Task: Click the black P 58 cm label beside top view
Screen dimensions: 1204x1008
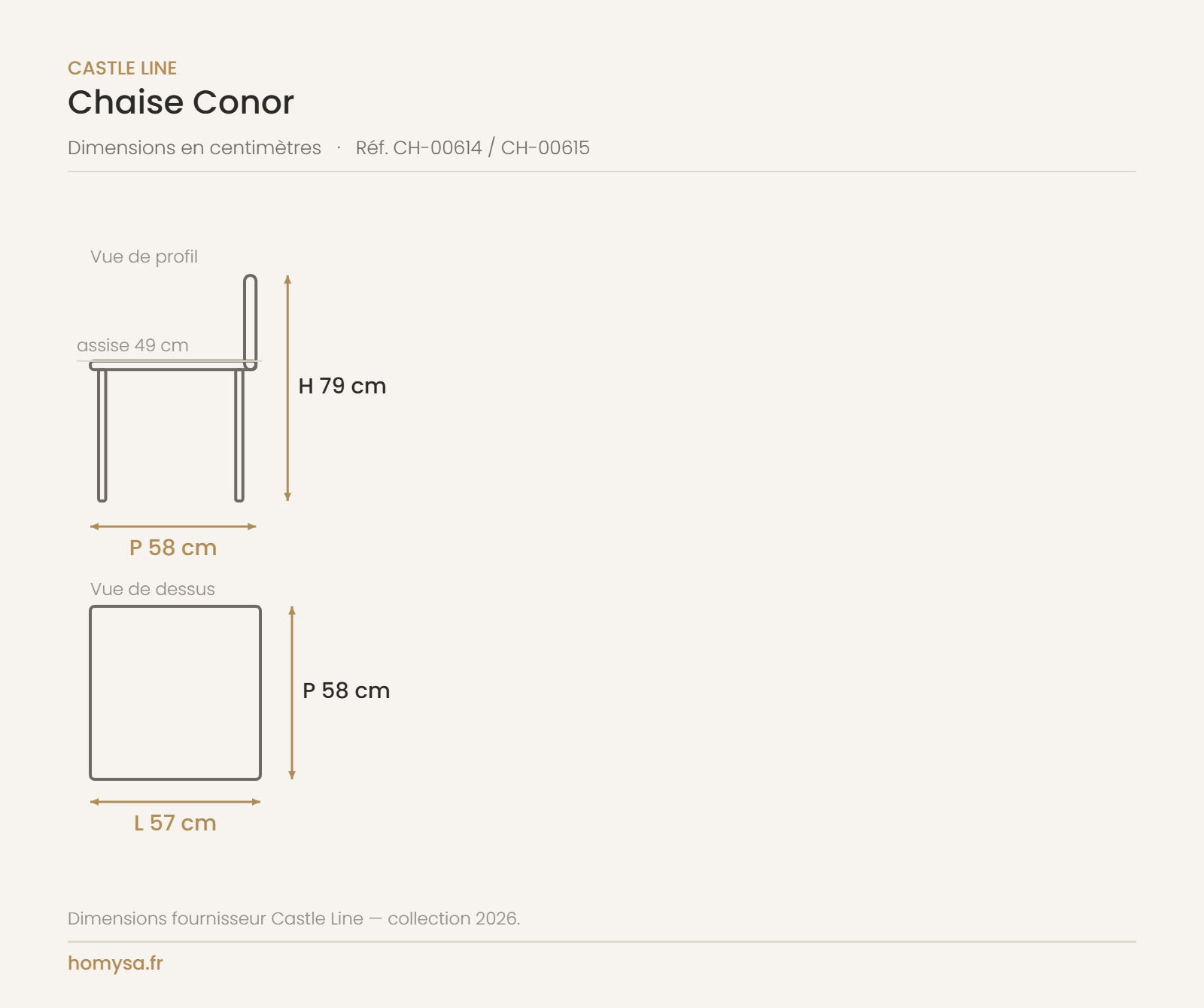Action: [x=346, y=691]
